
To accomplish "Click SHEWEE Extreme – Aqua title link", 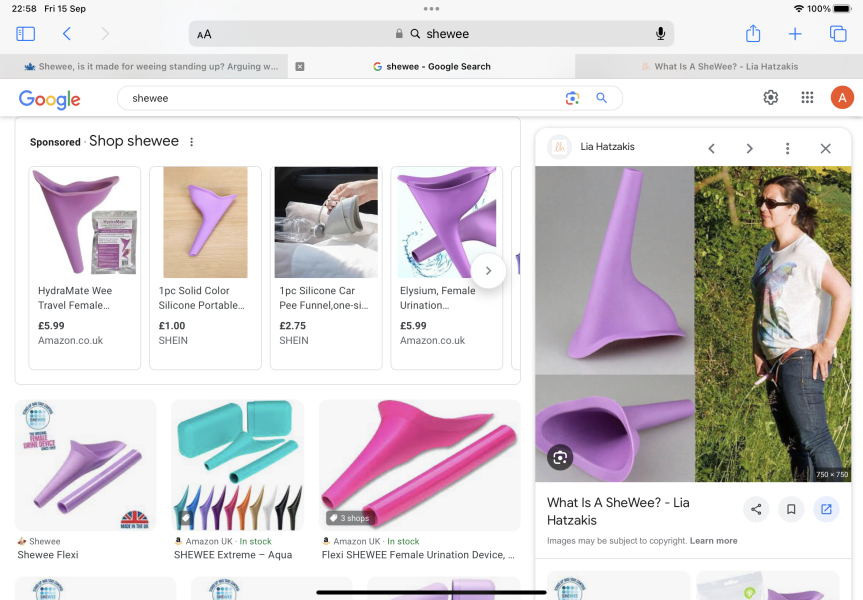I will click(233, 555).
